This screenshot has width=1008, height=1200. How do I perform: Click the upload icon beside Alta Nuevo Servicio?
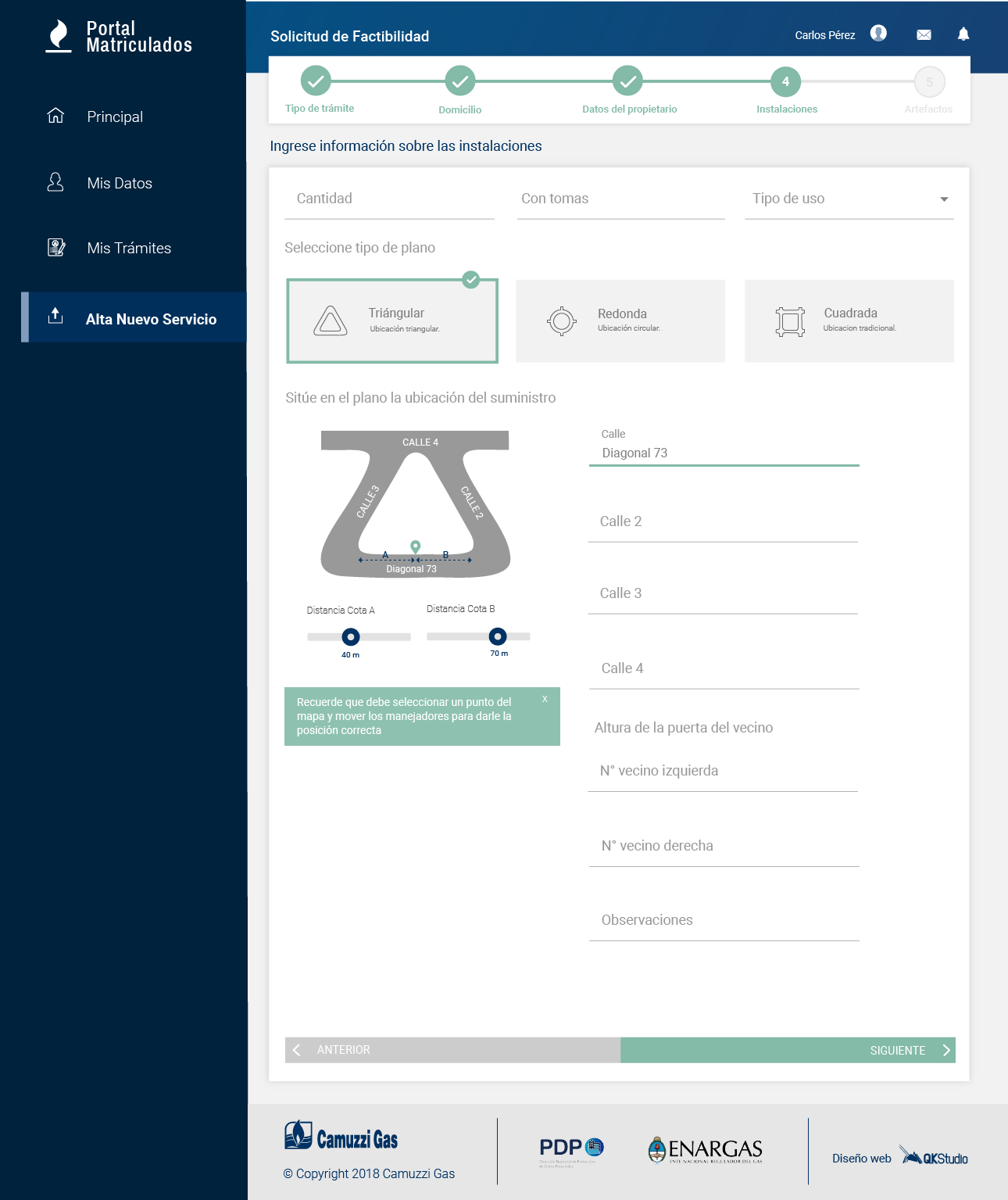click(x=55, y=316)
